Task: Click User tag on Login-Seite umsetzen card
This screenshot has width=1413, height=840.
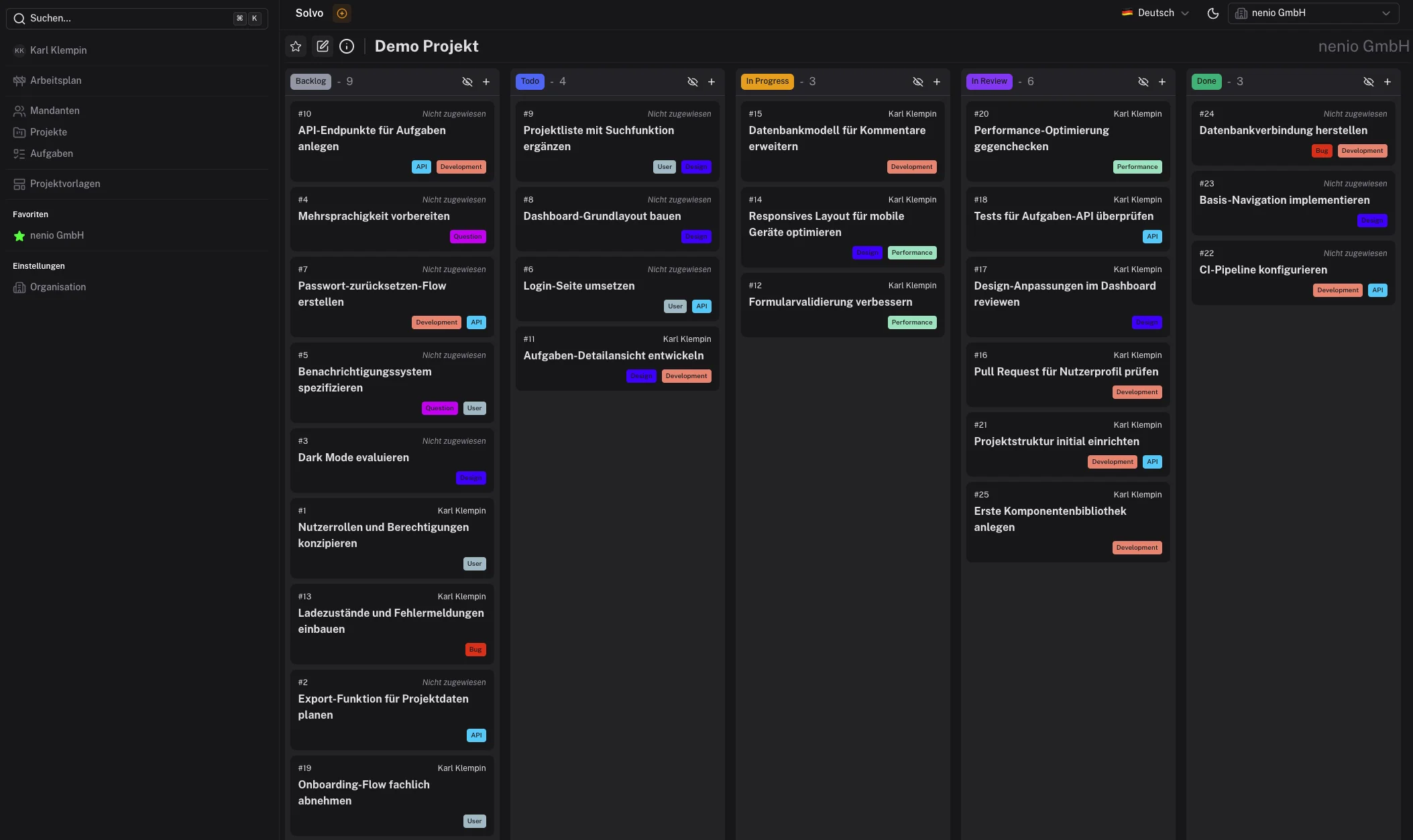Action: pyautogui.click(x=675, y=306)
